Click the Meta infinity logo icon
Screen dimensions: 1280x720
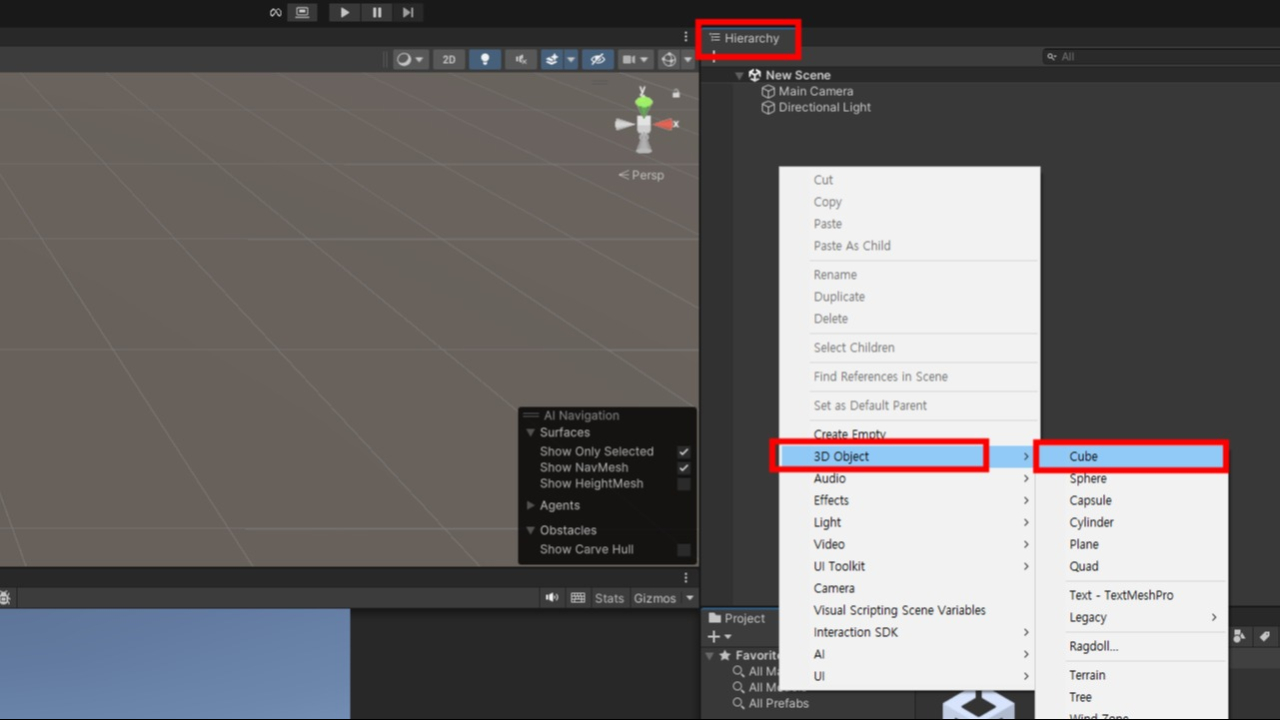click(276, 13)
